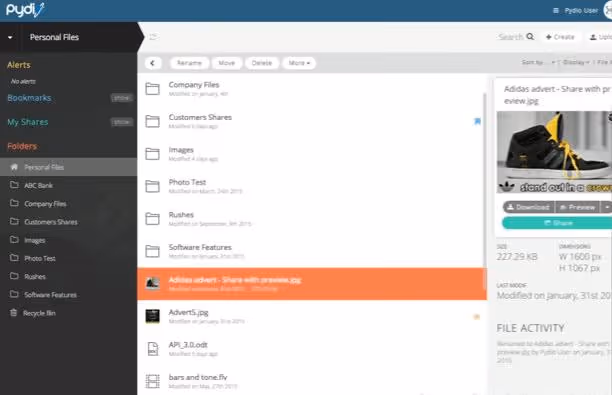Select Advert5.jpg in the list
Image resolution: width=612 pixels, height=395 pixels.
311,316
